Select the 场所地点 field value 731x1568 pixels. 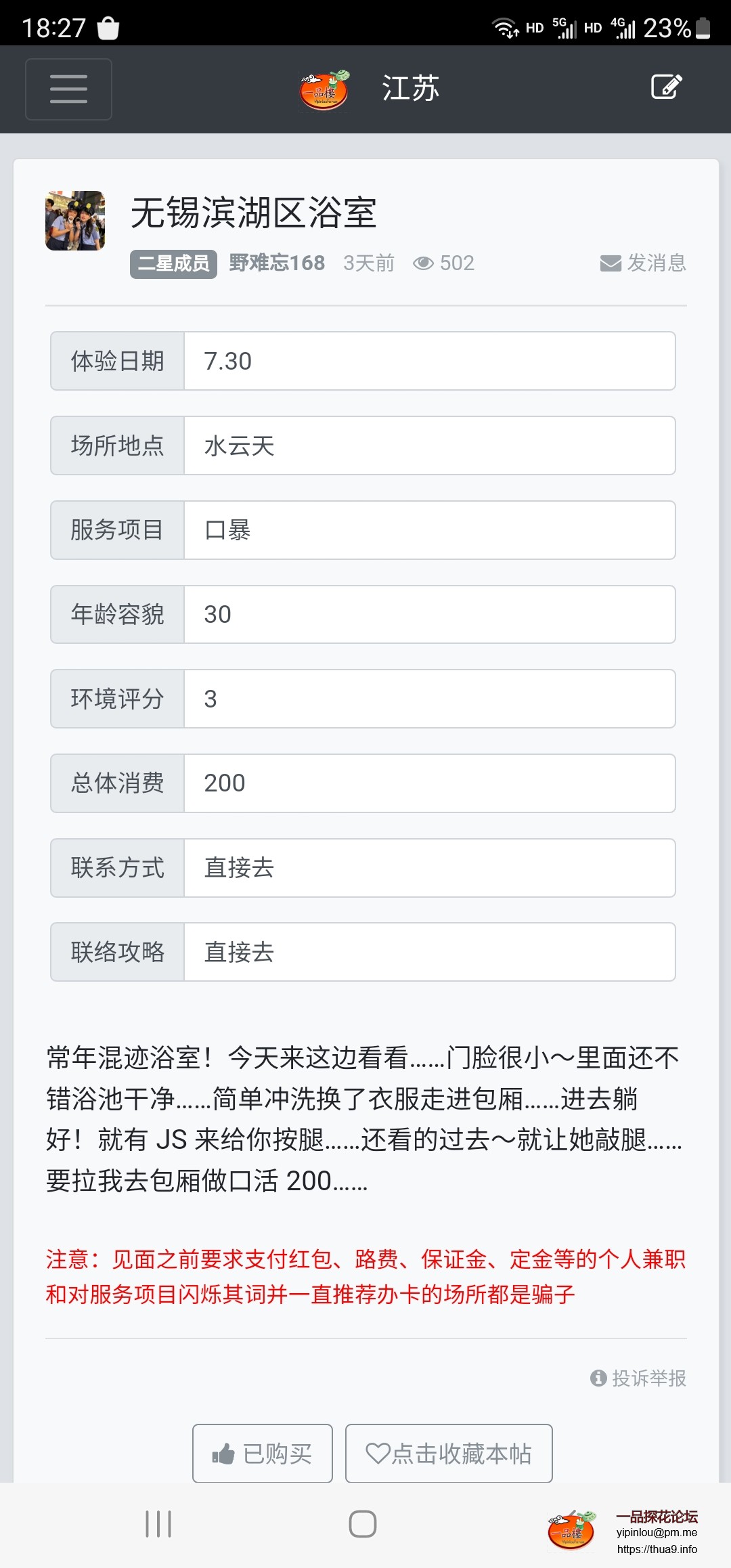click(429, 445)
